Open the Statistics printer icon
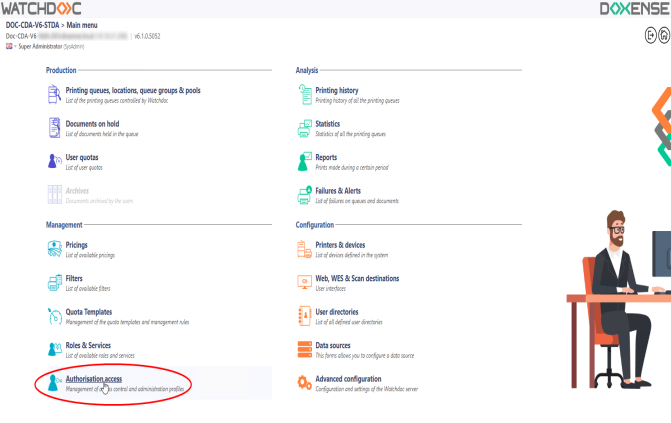 point(306,128)
